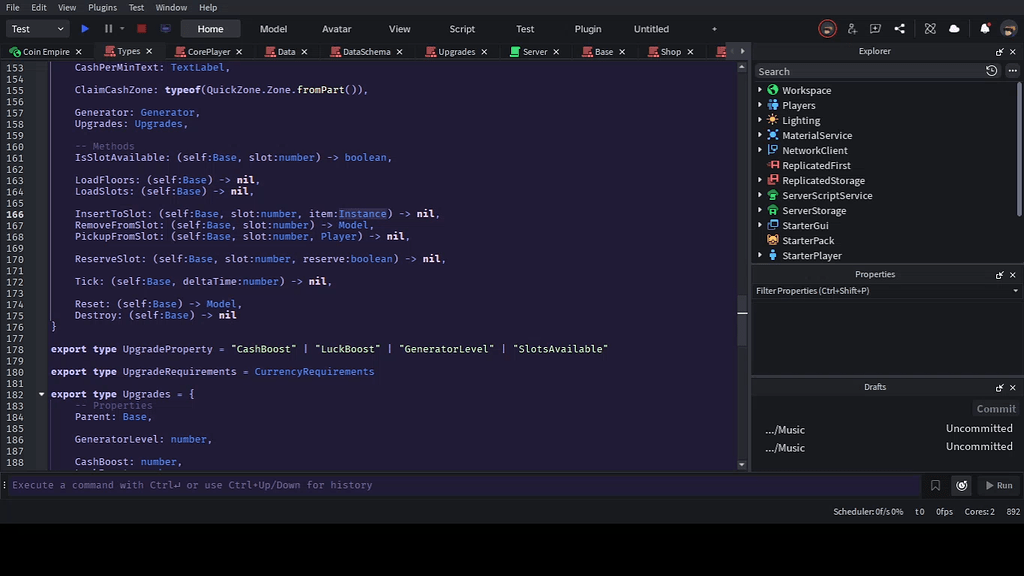This screenshot has width=1024, height=576.
Task: Open the notifications bell
Action: click(x=985, y=29)
